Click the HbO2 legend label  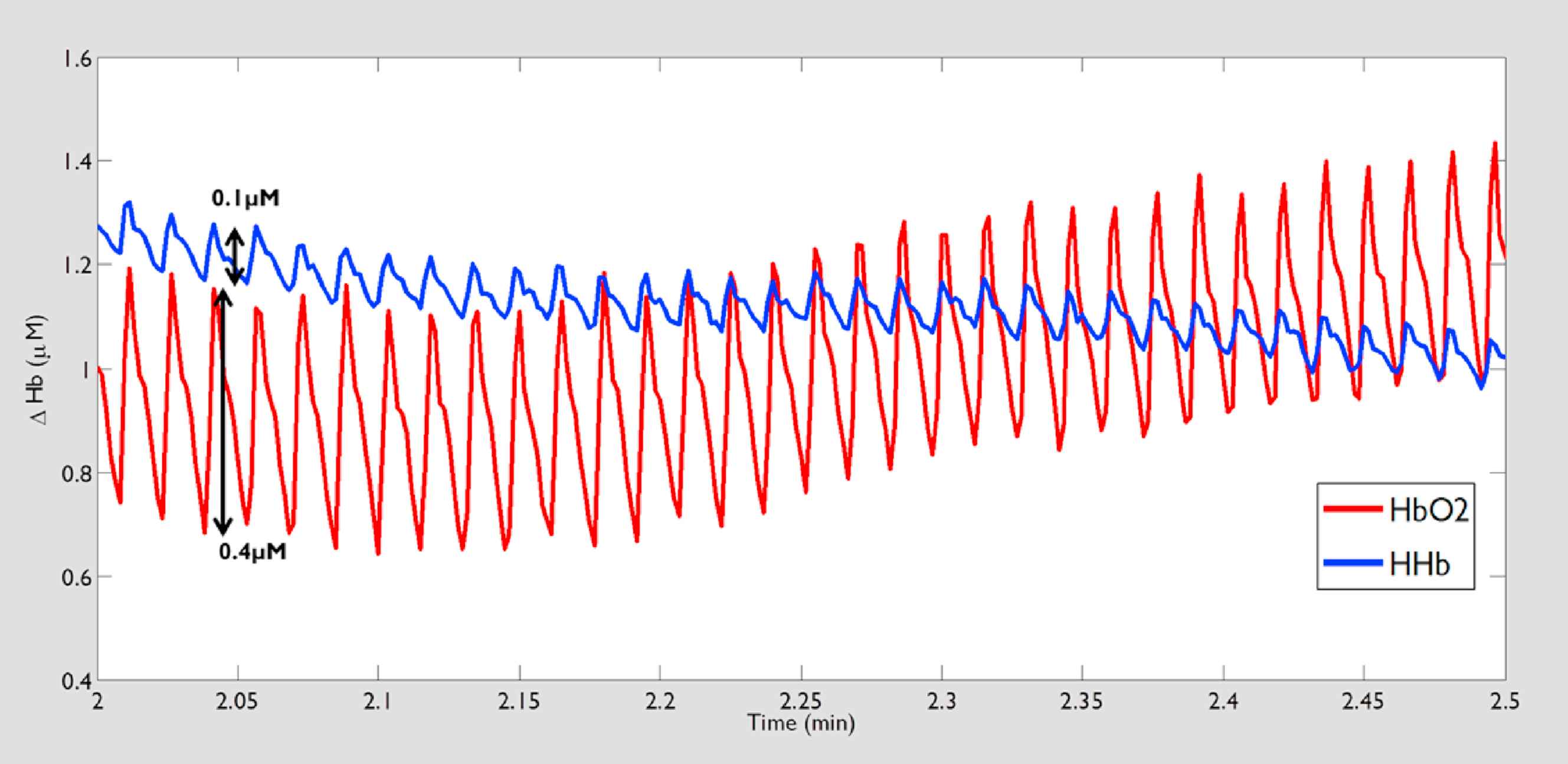click(x=1429, y=510)
